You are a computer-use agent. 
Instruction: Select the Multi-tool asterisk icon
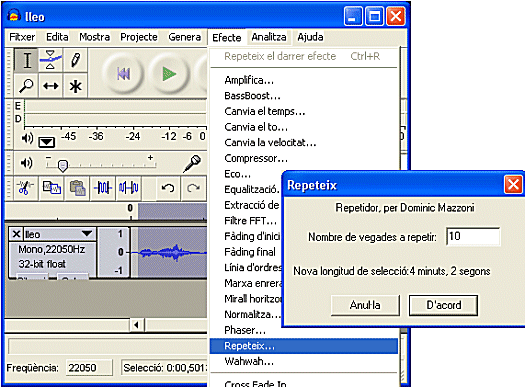[x=75, y=86]
